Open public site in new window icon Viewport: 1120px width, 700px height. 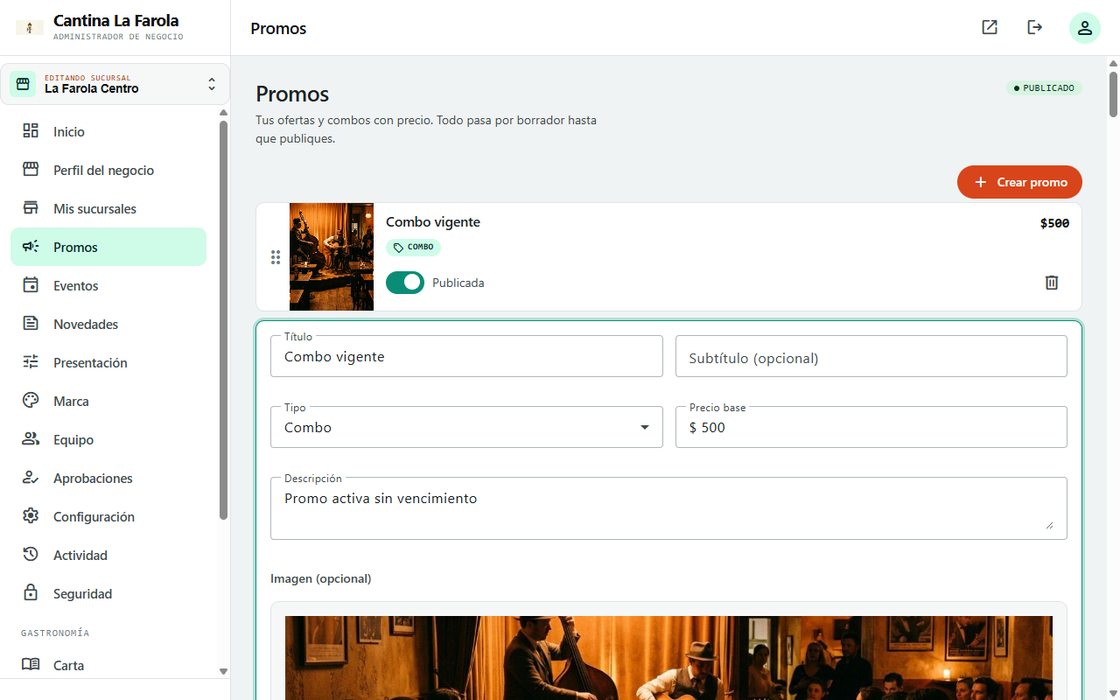(989, 27)
